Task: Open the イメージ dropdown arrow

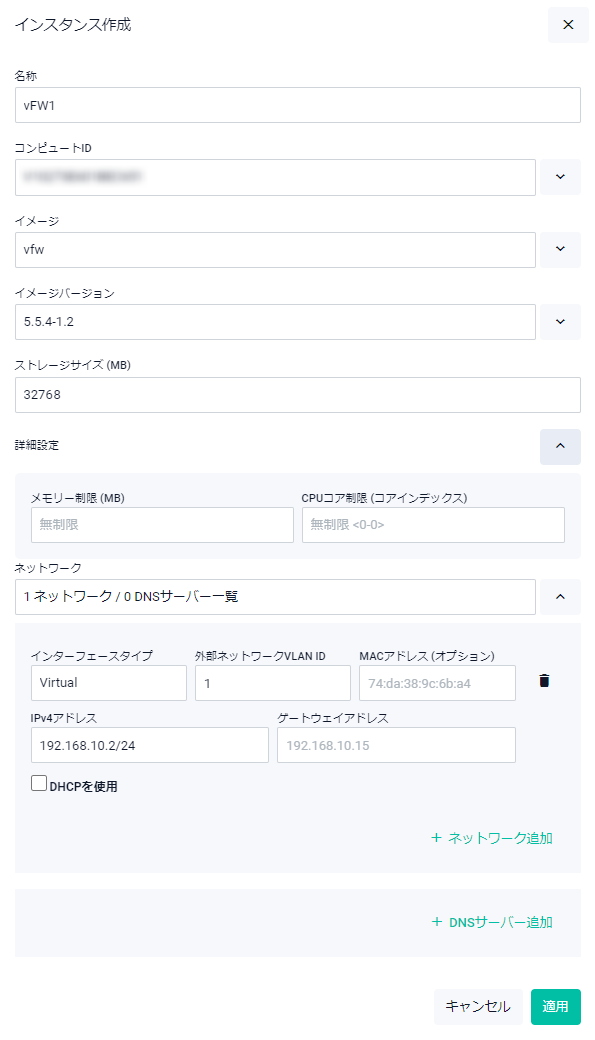Action: (560, 249)
